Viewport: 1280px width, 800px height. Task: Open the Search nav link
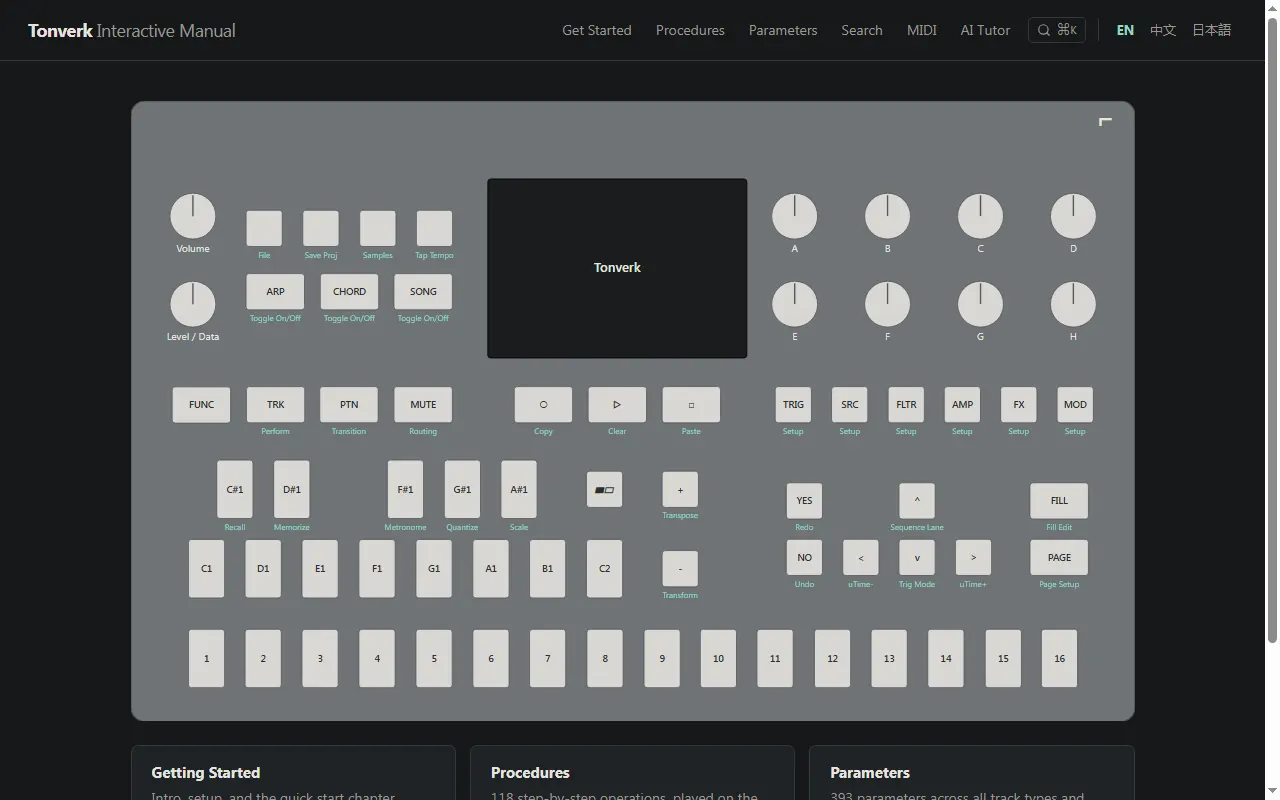[x=862, y=30]
